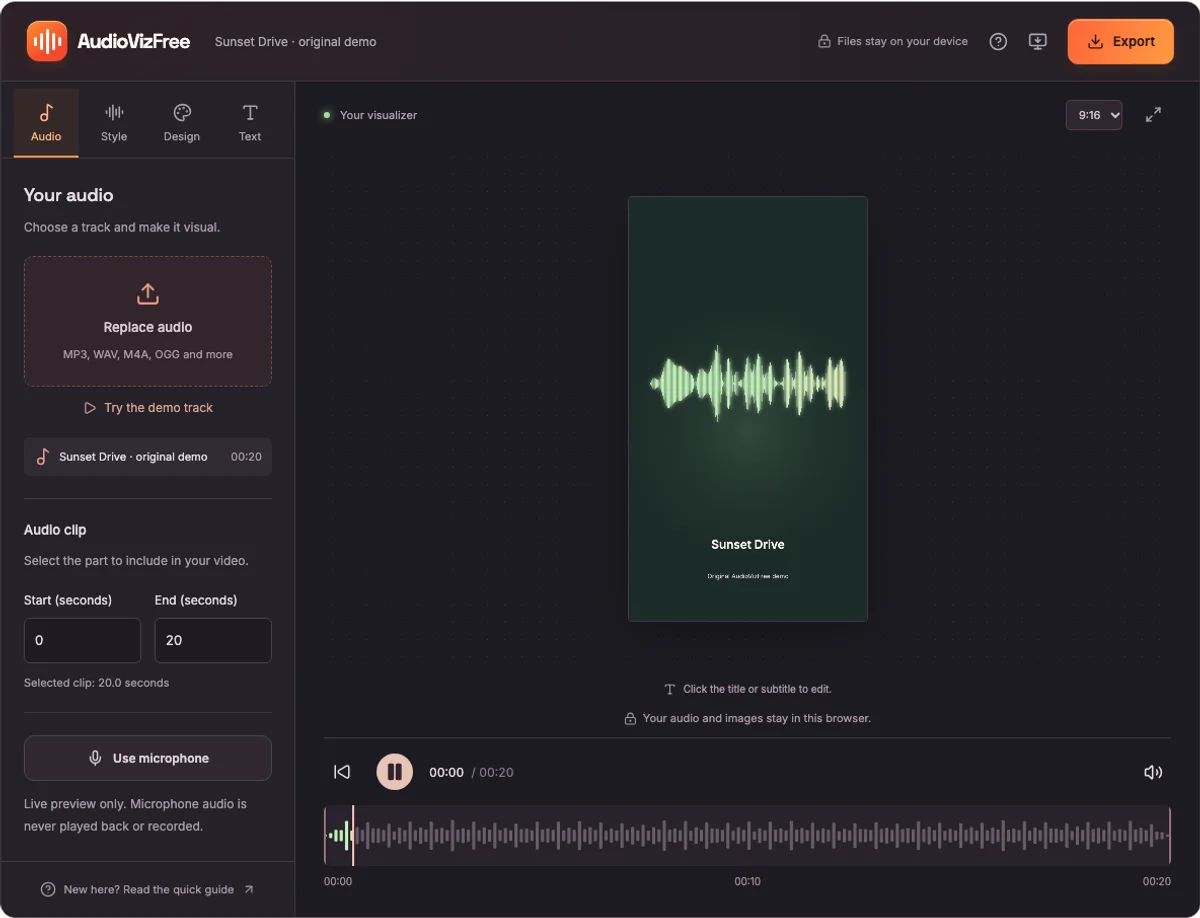Viewport: 1200px width, 918px height.
Task: Click the Use microphone button
Action: click(x=148, y=758)
